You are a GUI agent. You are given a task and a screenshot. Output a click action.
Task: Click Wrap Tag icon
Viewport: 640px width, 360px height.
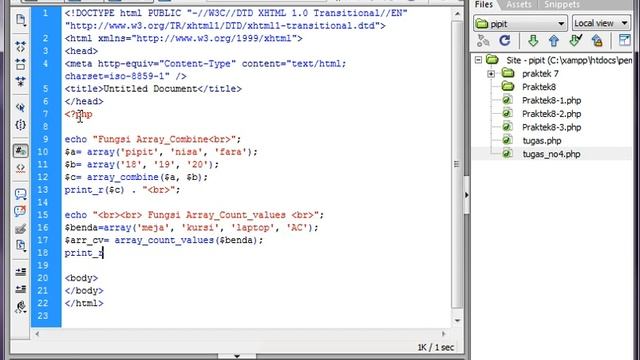pyautogui.click(x=20, y=229)
